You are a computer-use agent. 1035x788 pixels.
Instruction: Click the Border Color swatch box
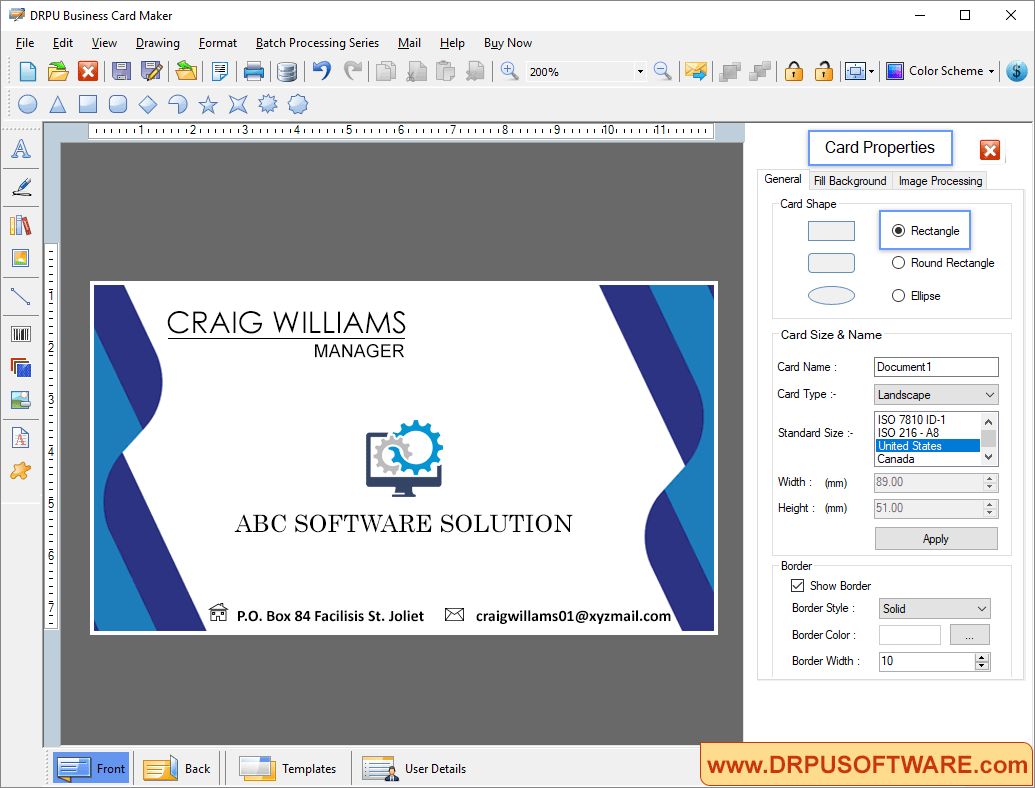910,635
